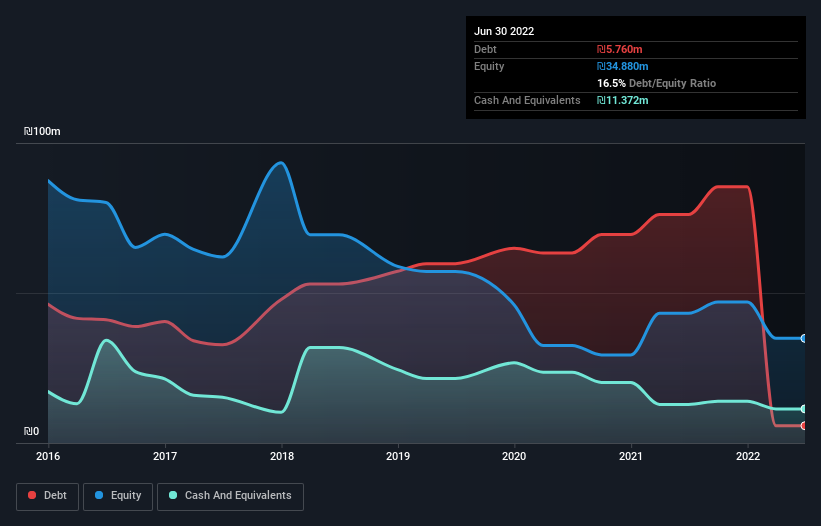Viewport: 821px width, 526px height.
Task: Toggle the Equity series legend button
Action: click(x=118, y=496)
